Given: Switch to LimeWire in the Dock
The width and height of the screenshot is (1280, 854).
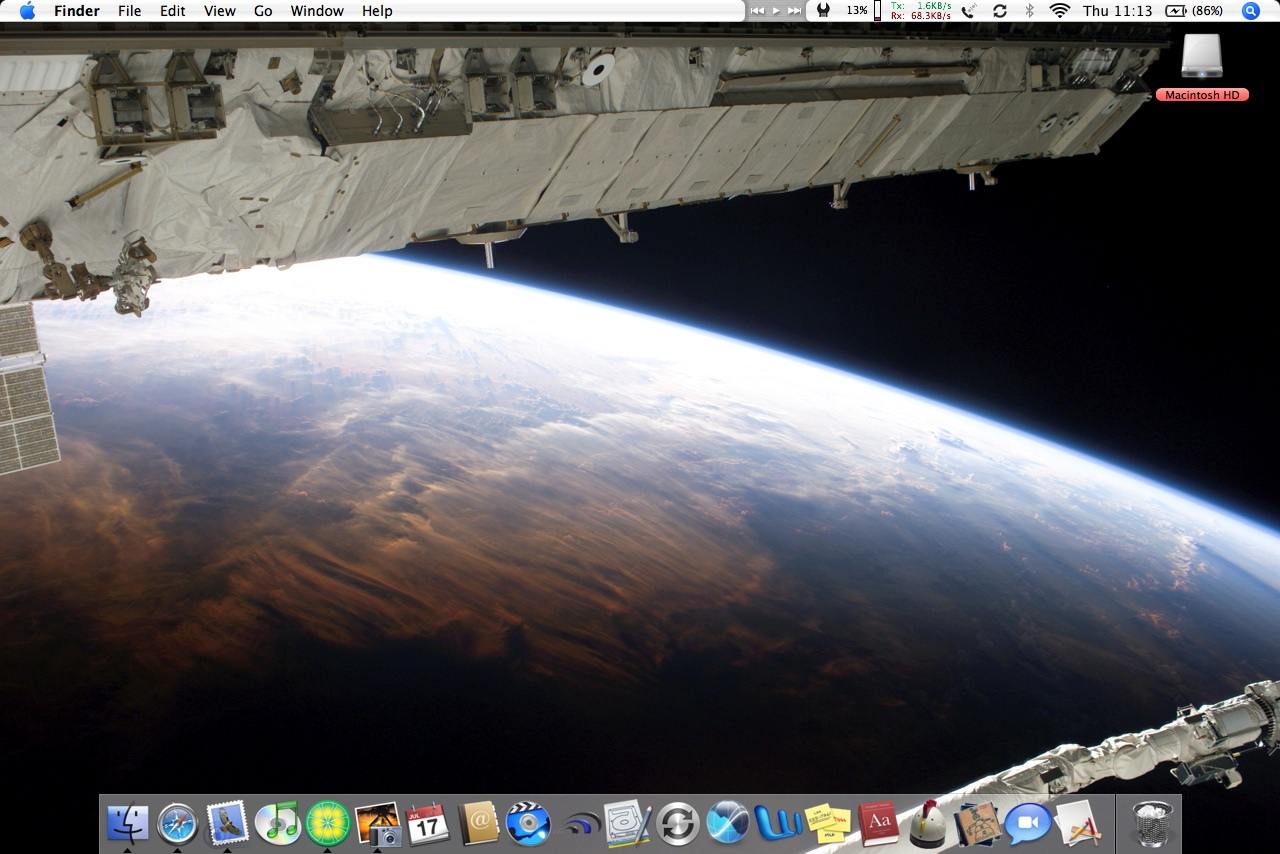Looking at the screenshot, I should pyautogui.click(x=328, y=824).
